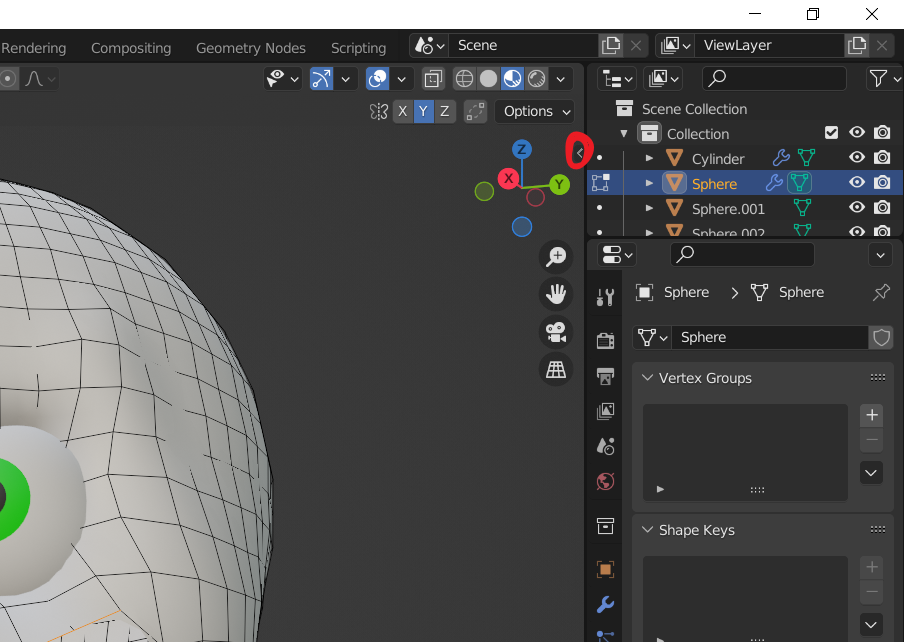Viewport: 904px width, 642px height.
Task: Open the Scripting workspace tab
Action: [358, 48]
